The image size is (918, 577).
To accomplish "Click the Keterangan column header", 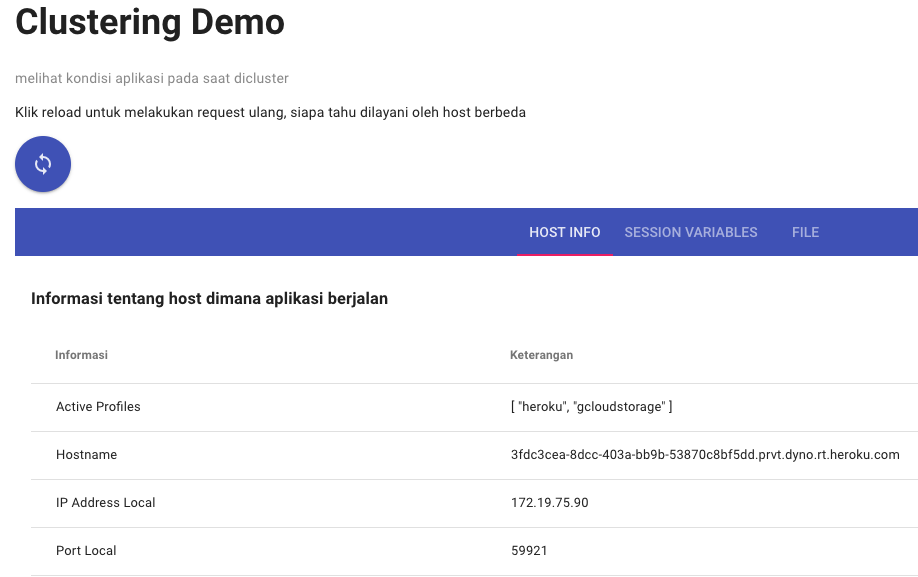I will (541, 355).
